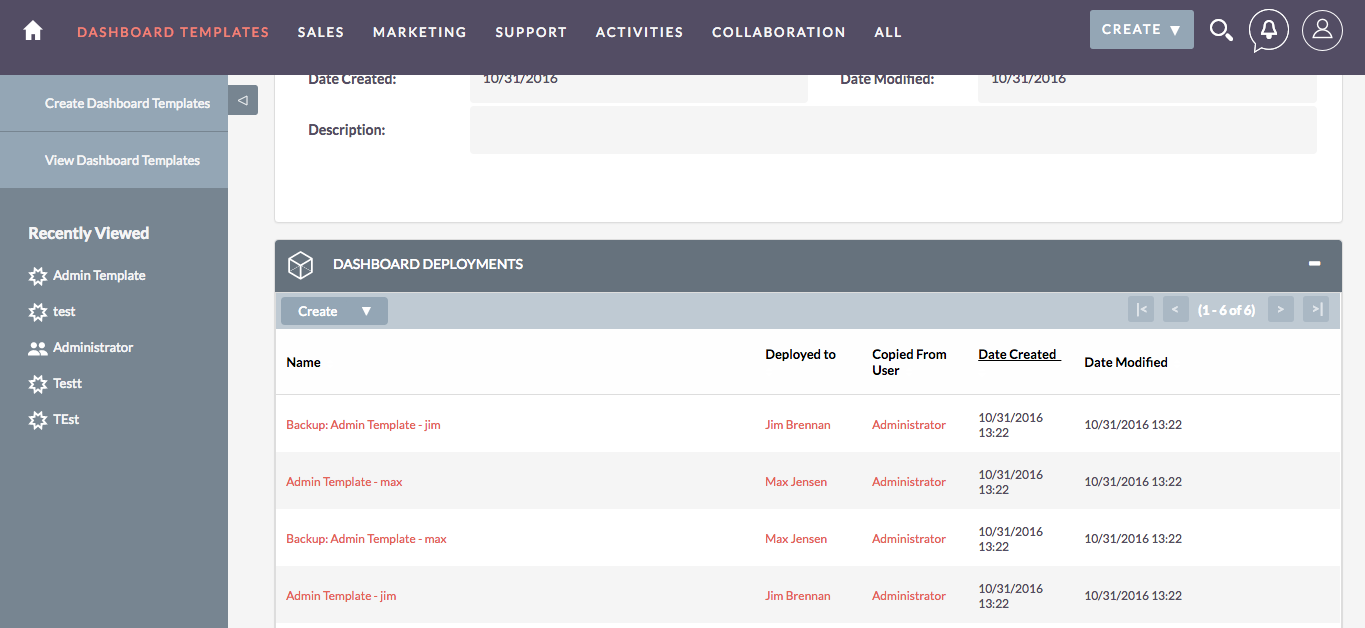The width and height of the screenshot is (1365, 628).
Task: Click the Dashboard Deployments cube icon
Action: [300, 265]
